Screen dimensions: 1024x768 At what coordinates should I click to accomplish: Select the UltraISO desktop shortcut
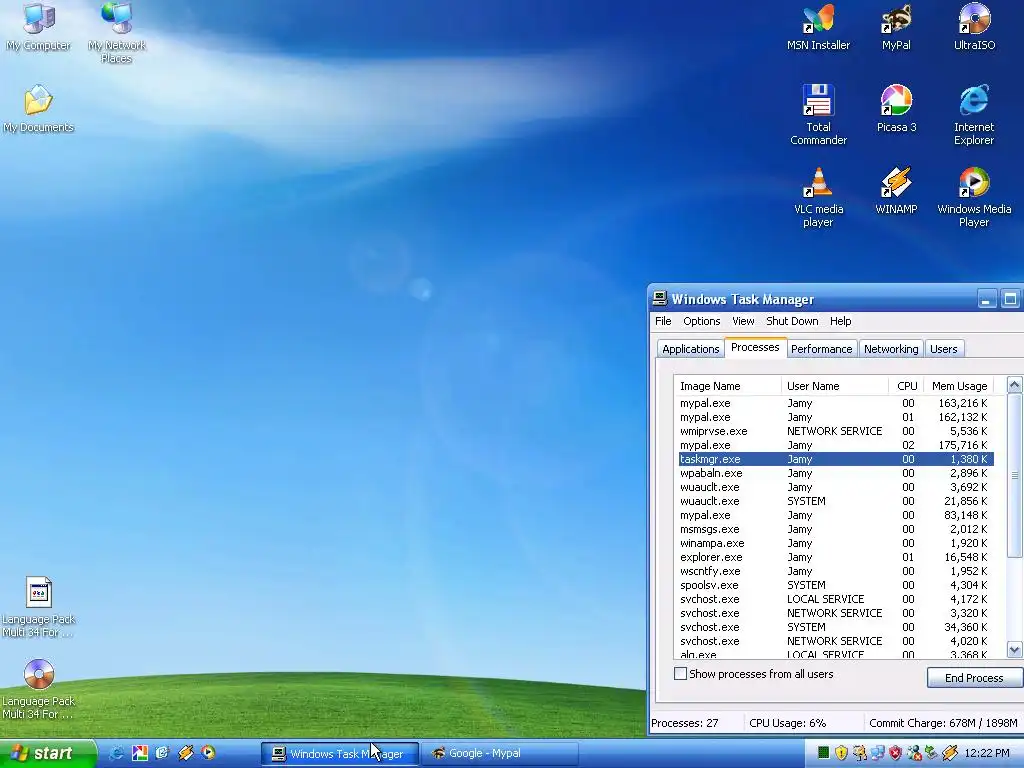pos(974,26)
